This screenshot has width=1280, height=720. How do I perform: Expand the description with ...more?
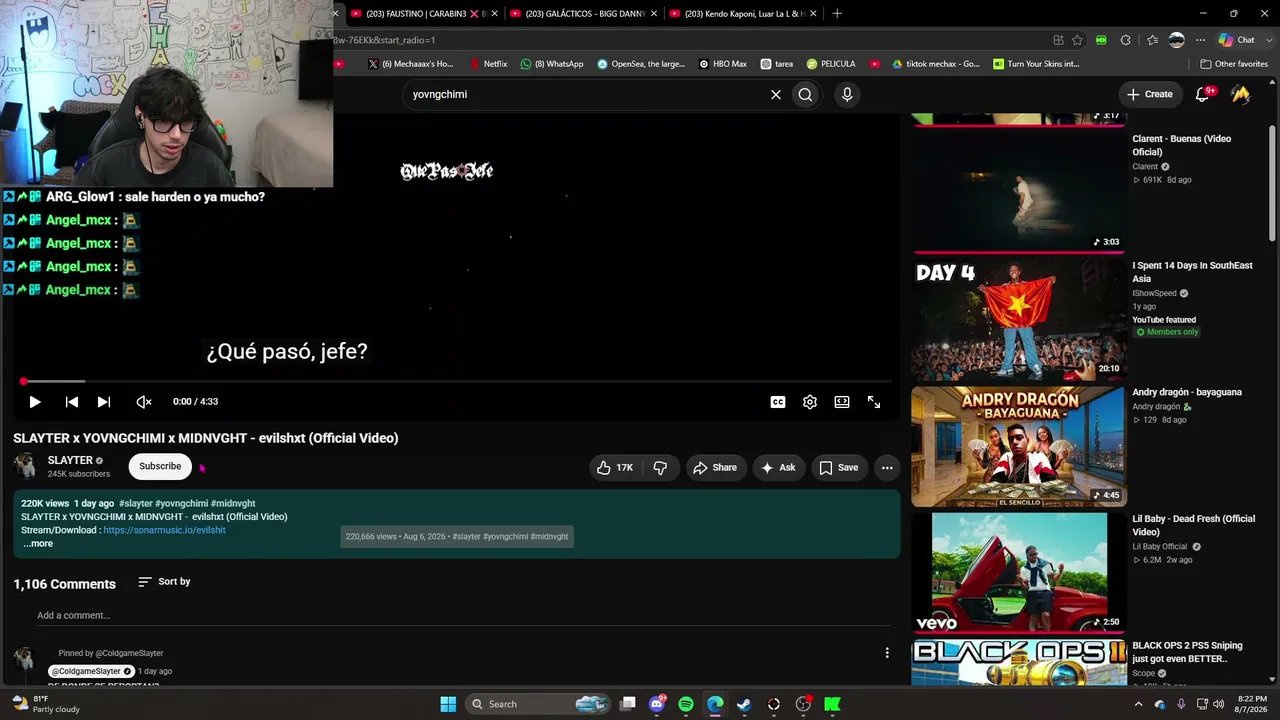[38, 544]
